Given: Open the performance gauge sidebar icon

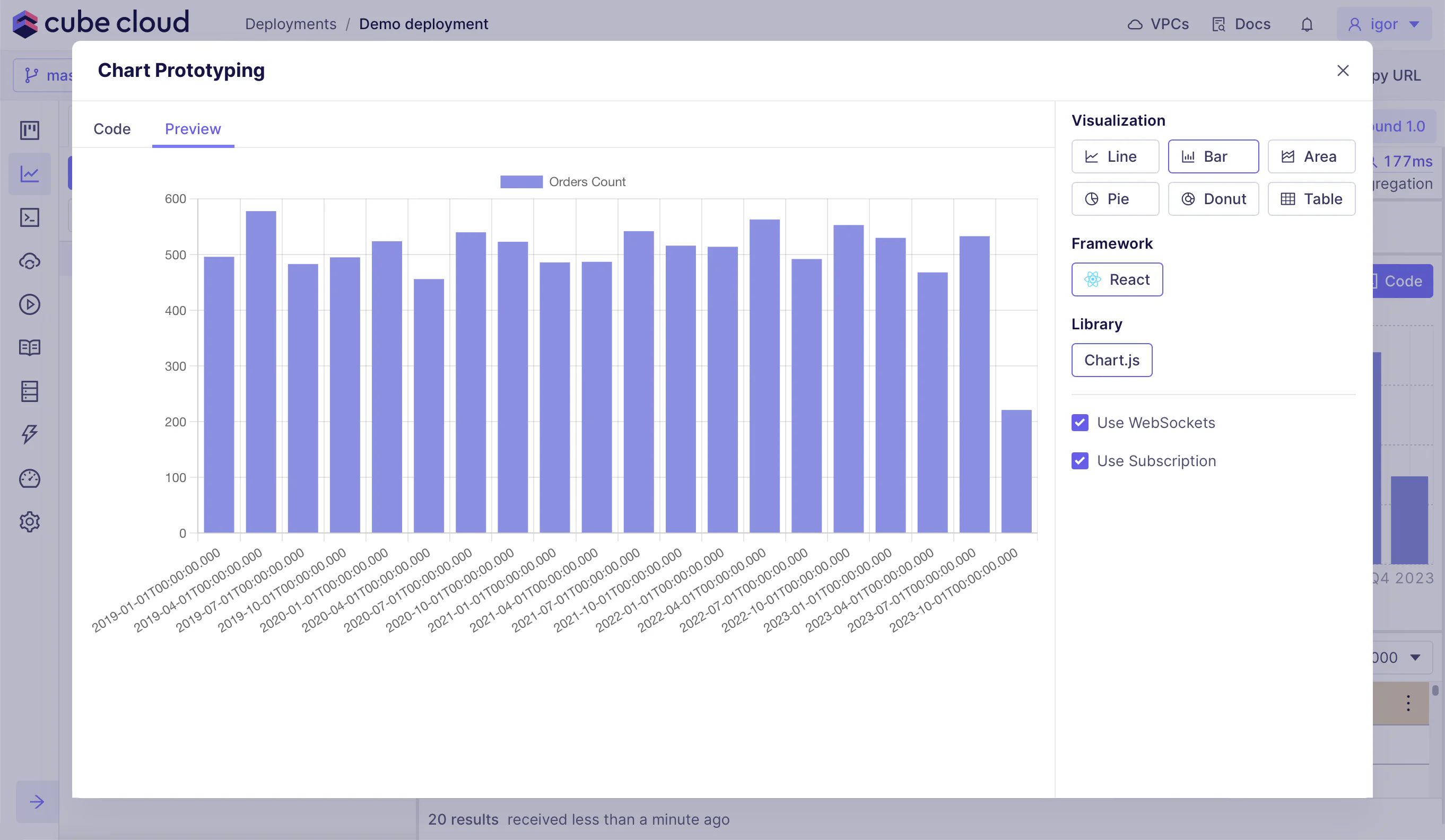Looking at the screenshot, I should click(29, 478).
